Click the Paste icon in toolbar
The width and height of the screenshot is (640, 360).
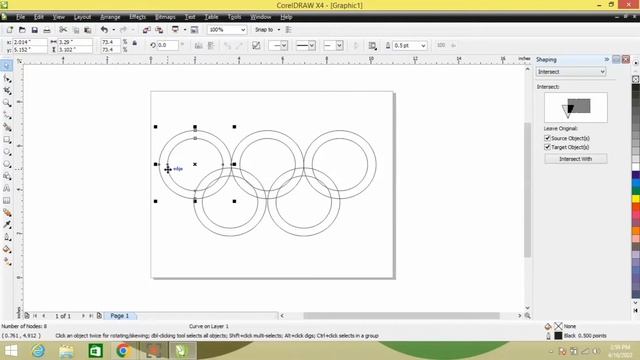coord(87,30)
